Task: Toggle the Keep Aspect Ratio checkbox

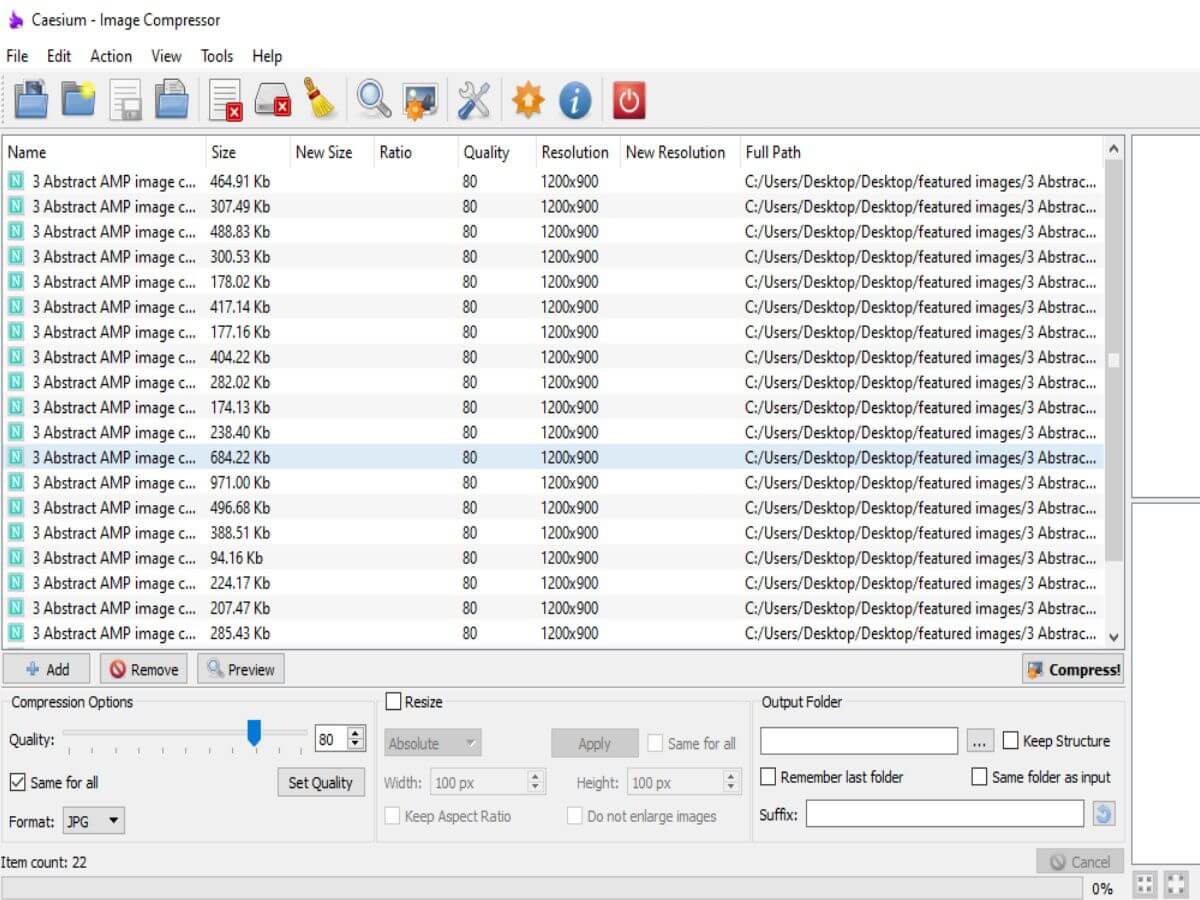Action: point(393,816)
